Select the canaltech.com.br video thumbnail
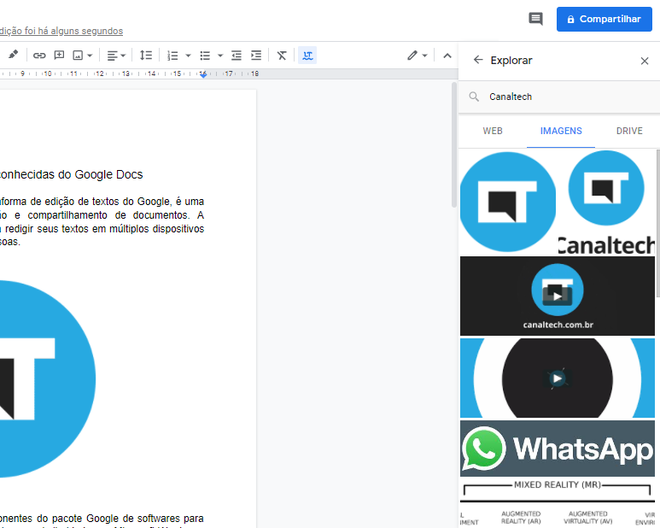The height and width of the screenshot is (528, 660). click(557, 296)
